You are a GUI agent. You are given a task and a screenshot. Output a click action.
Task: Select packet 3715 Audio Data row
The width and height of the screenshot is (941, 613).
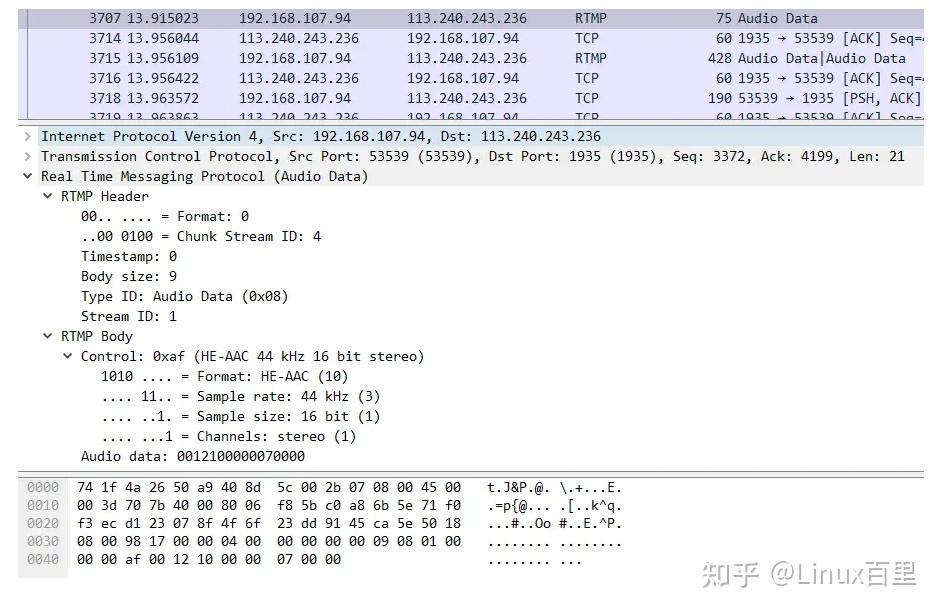[x=400, y=58]
